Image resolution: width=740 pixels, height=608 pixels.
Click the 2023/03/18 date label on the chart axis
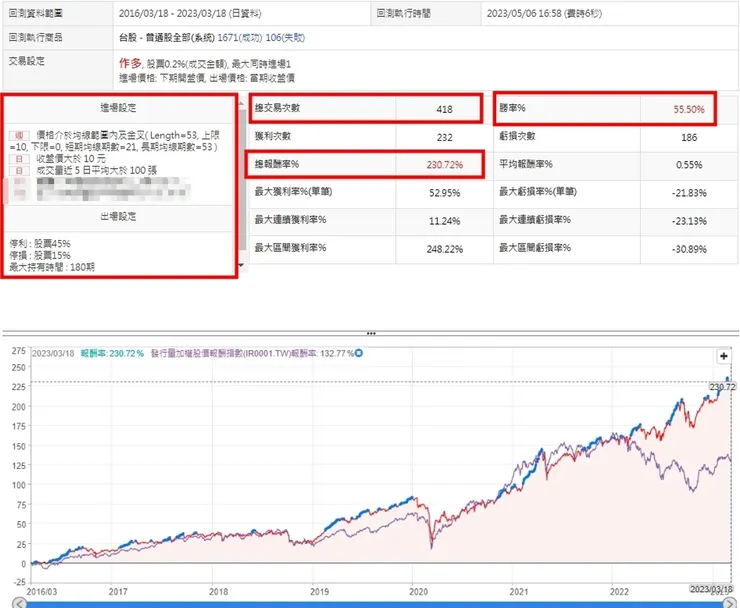711,589
